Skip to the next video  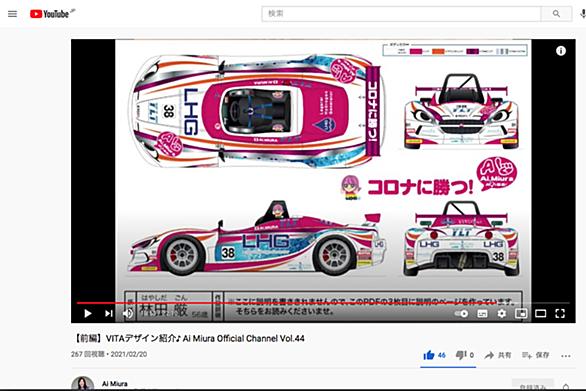pos(108,313)
